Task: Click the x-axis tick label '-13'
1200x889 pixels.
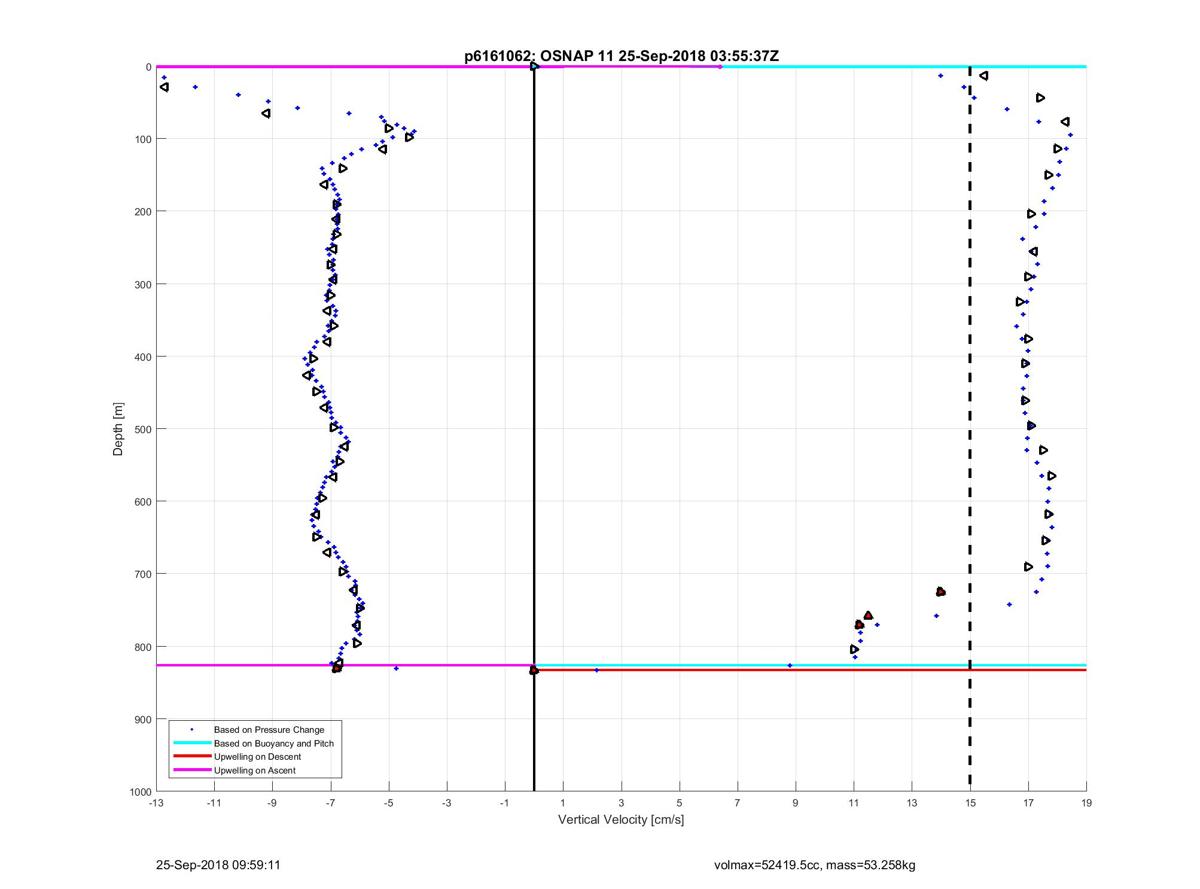Action: click(x=155, y=803)
